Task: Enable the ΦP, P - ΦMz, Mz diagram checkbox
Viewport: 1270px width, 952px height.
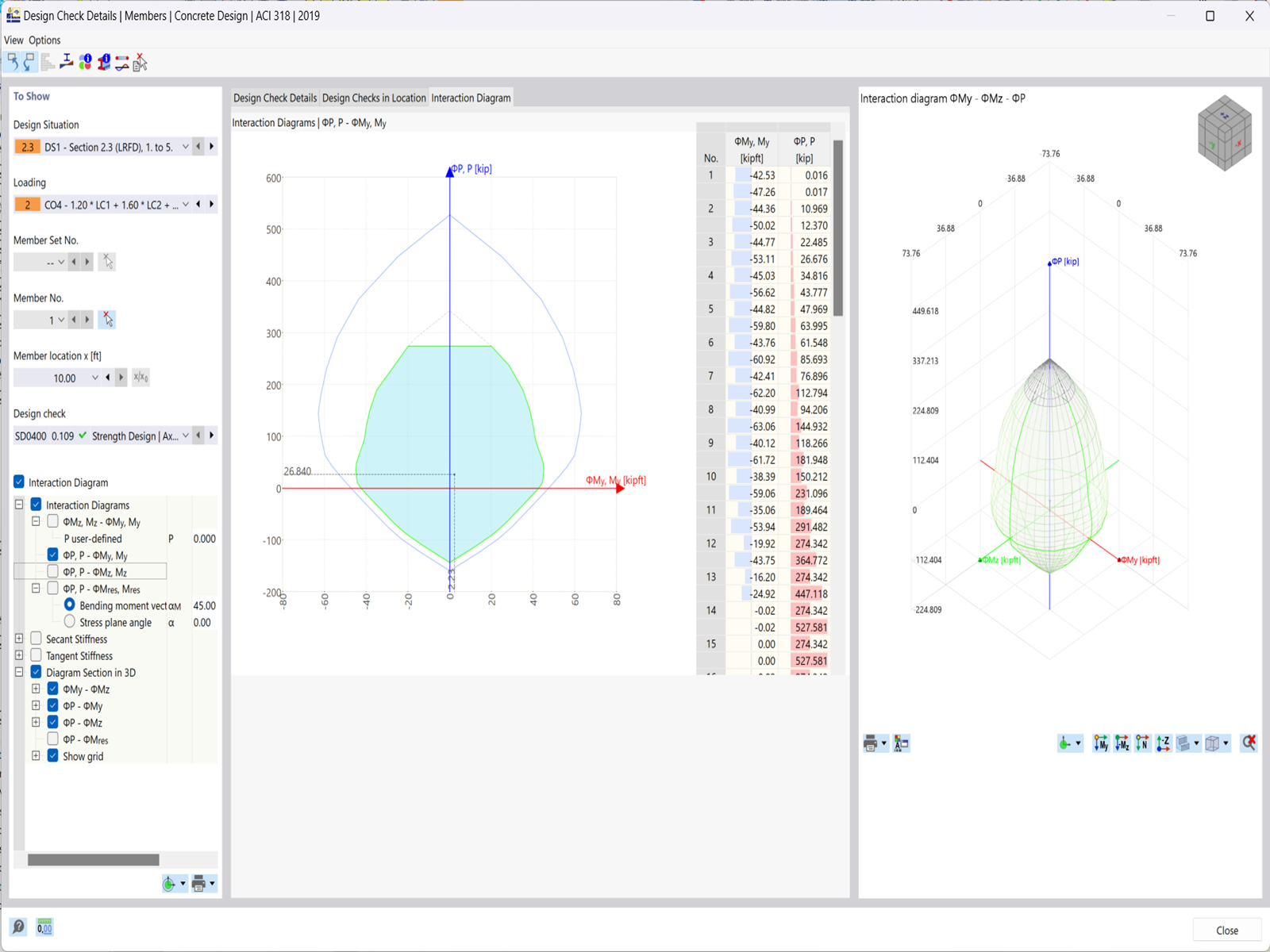Action: pos(52,572)
